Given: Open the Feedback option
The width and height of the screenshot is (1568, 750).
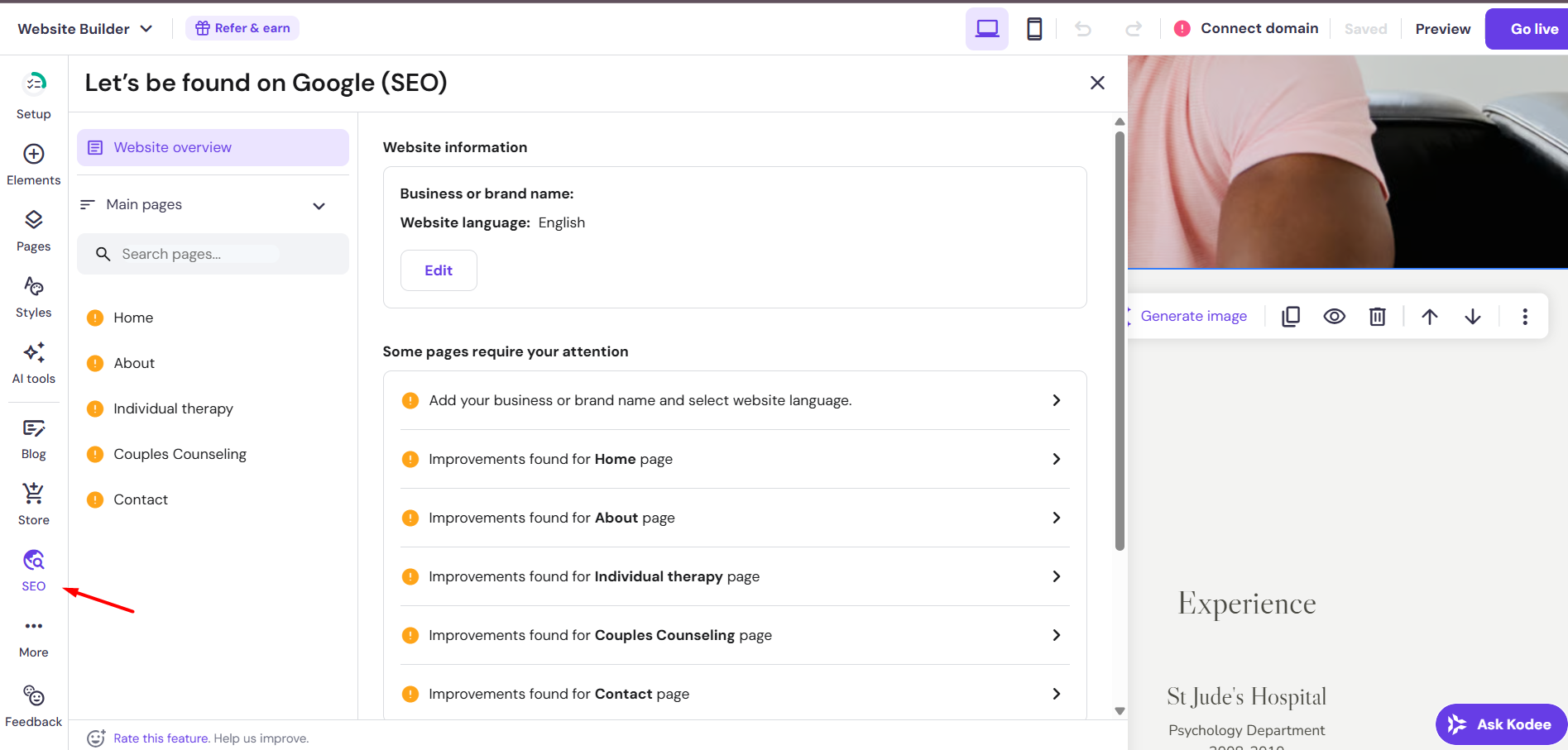Looking at the screenshot, I should tap(34, 706).
